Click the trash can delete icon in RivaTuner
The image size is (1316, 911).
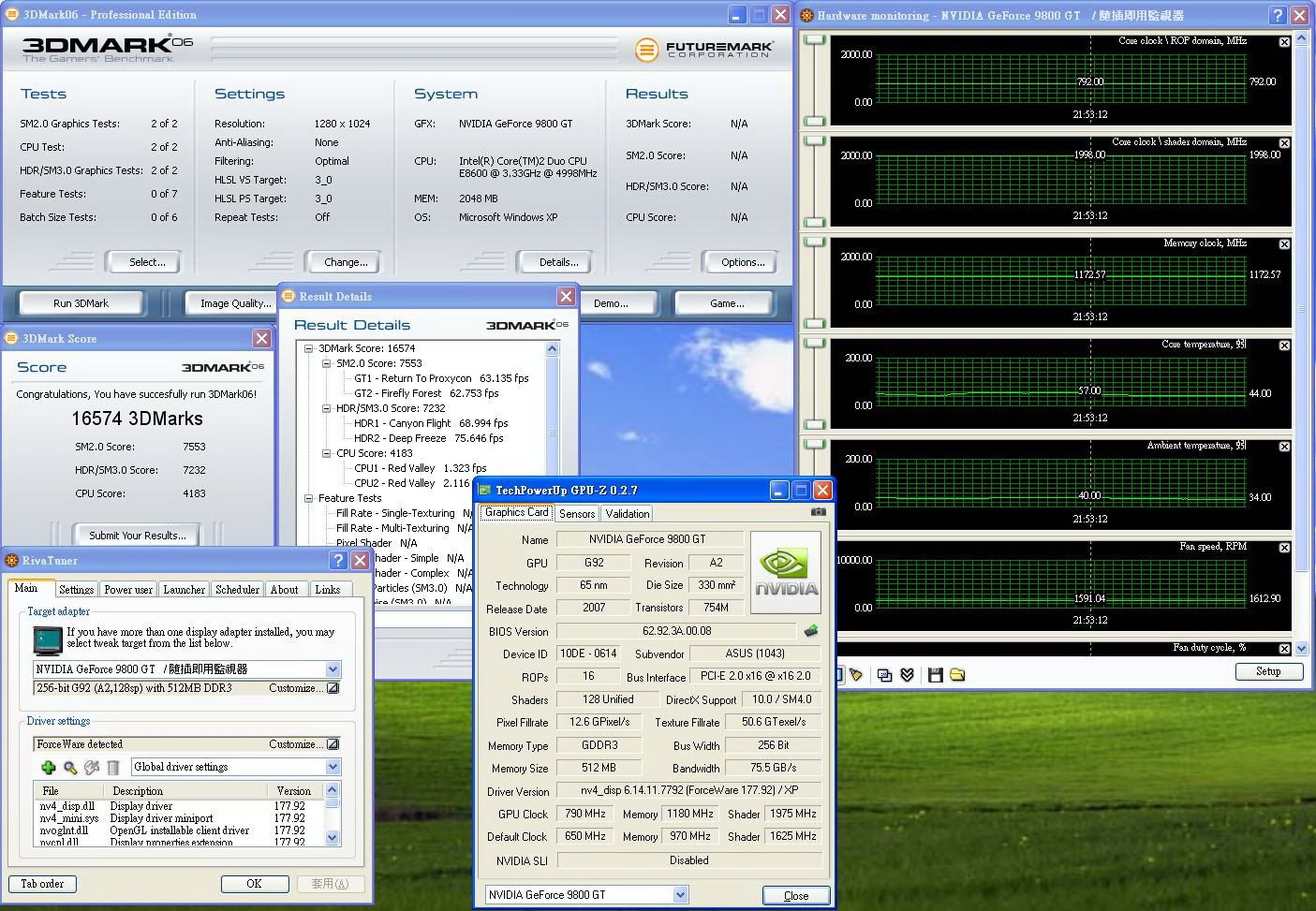point(113,768)
